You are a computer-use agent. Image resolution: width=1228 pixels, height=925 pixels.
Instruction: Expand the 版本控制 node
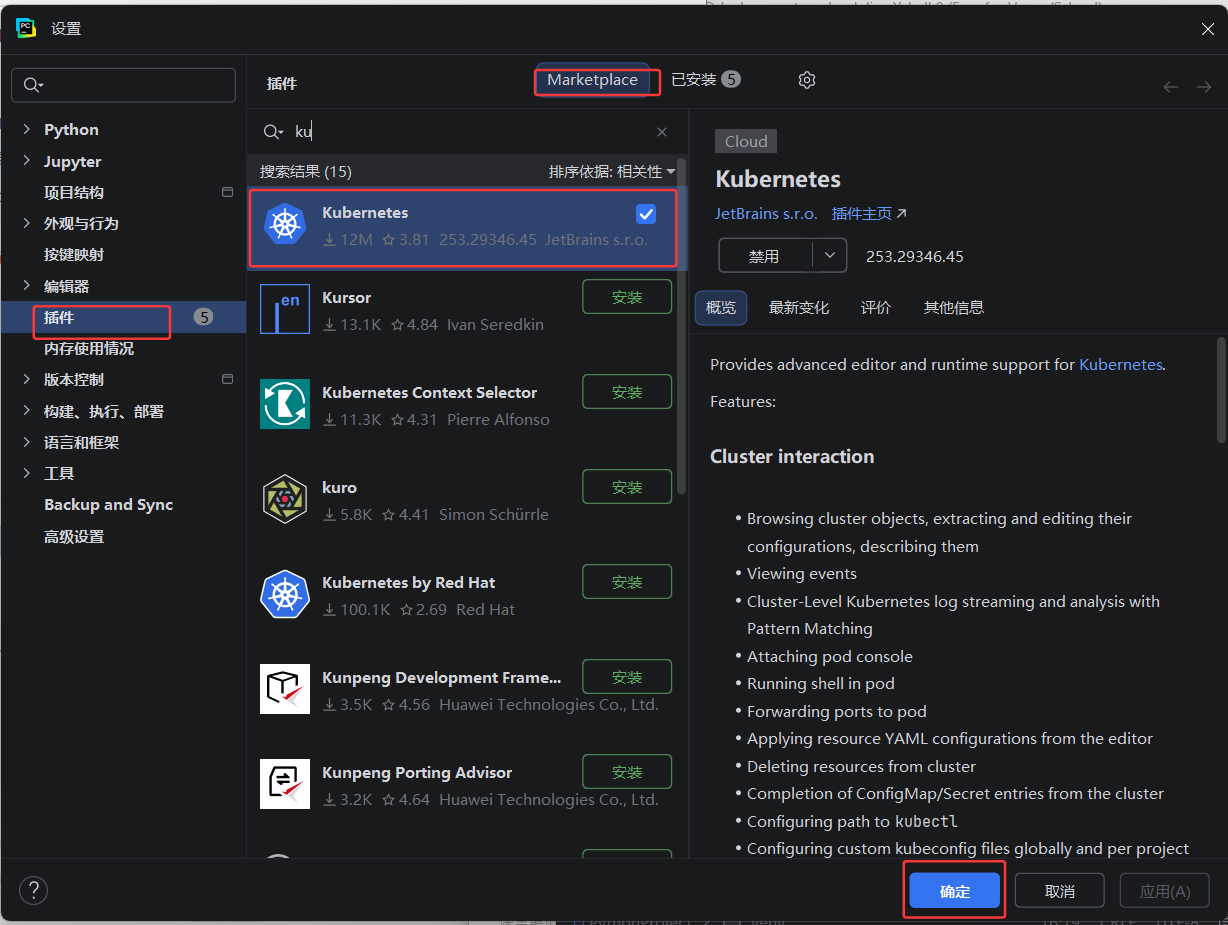(27, 379)
